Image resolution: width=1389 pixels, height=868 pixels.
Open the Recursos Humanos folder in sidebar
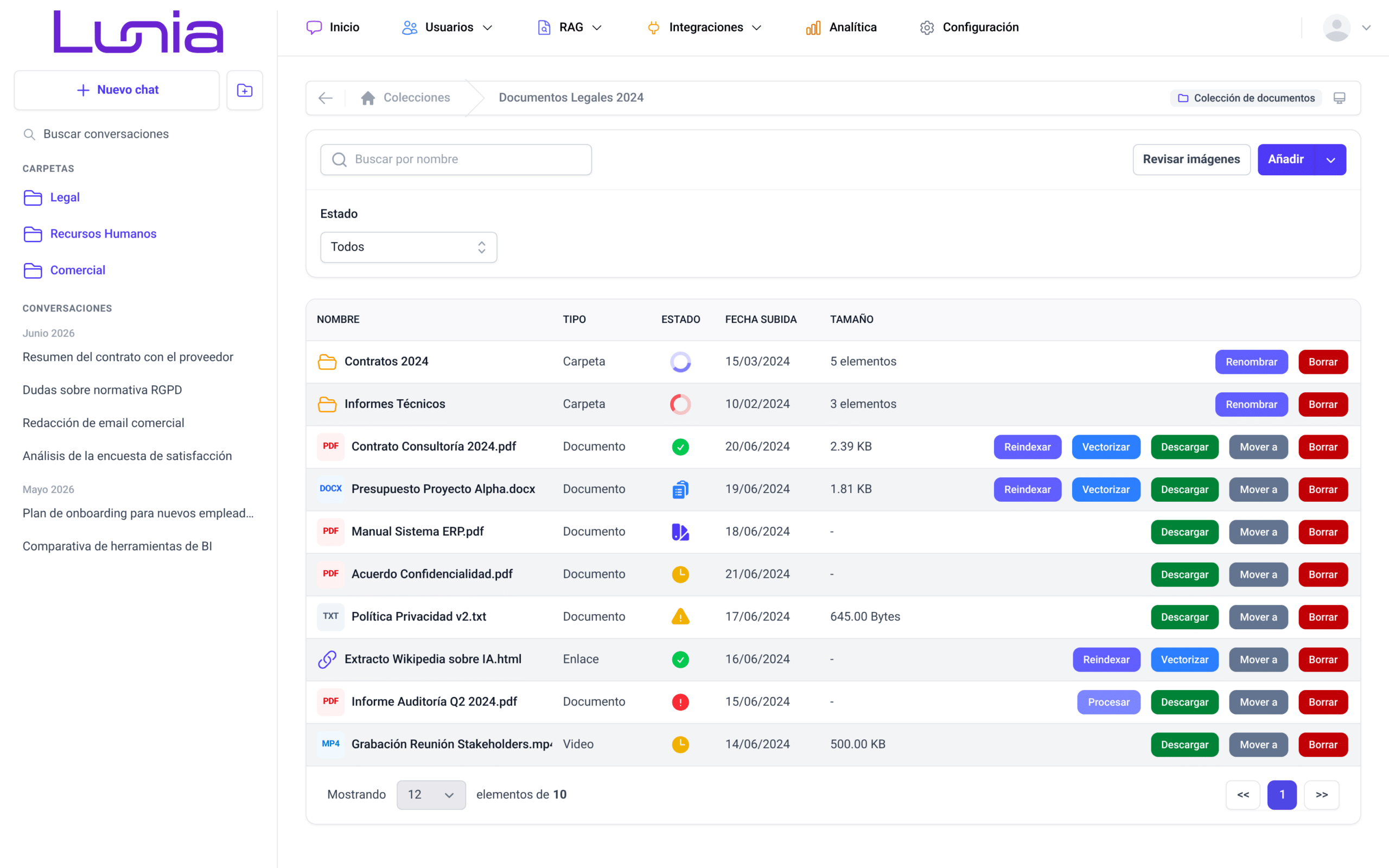pyautogui.click(x=90, y=234)
